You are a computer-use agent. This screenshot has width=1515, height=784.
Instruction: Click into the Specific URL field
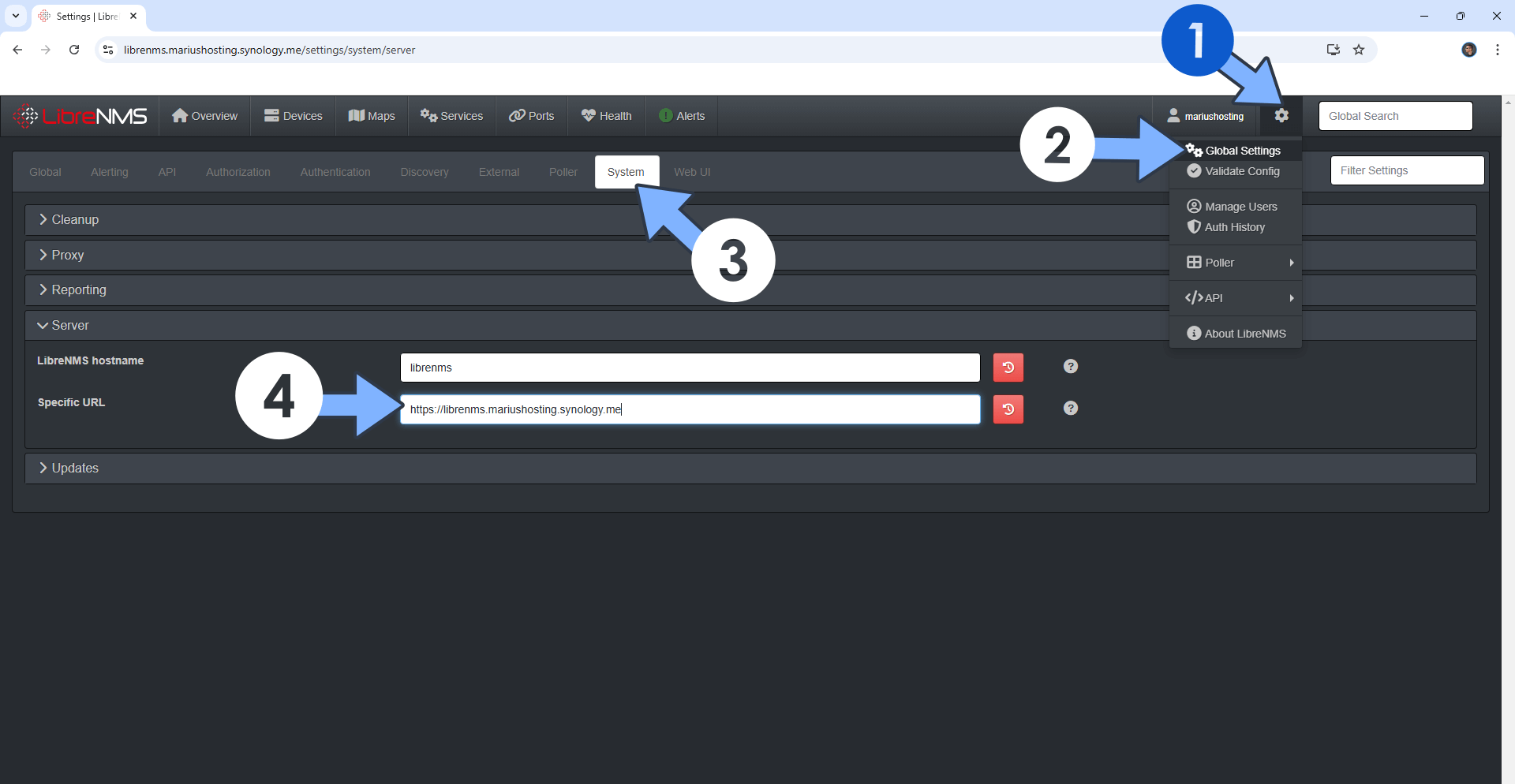coord(690,409)
